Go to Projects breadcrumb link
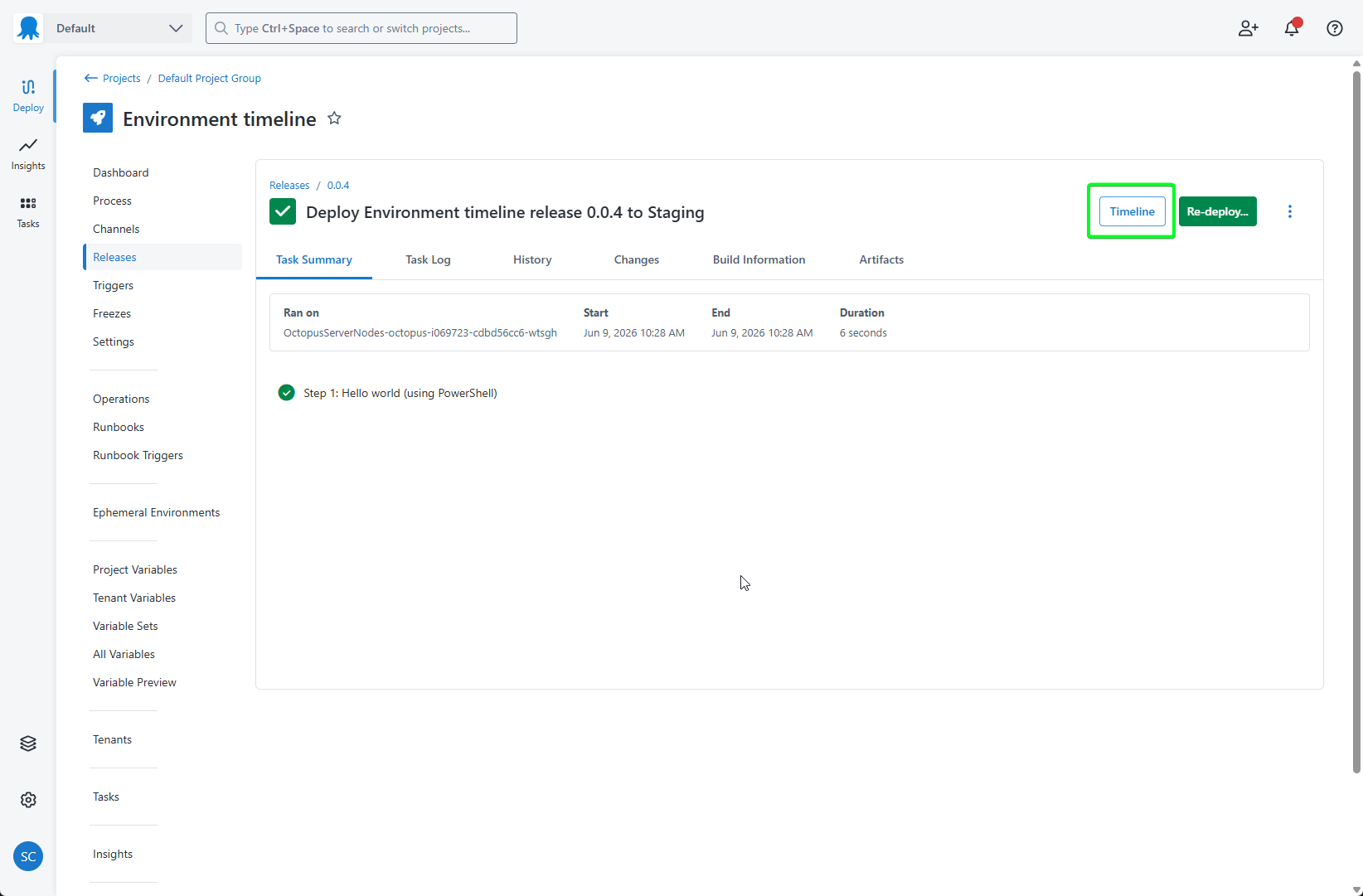The height and width of the screenshot is (896, 1363). (122, 78)
